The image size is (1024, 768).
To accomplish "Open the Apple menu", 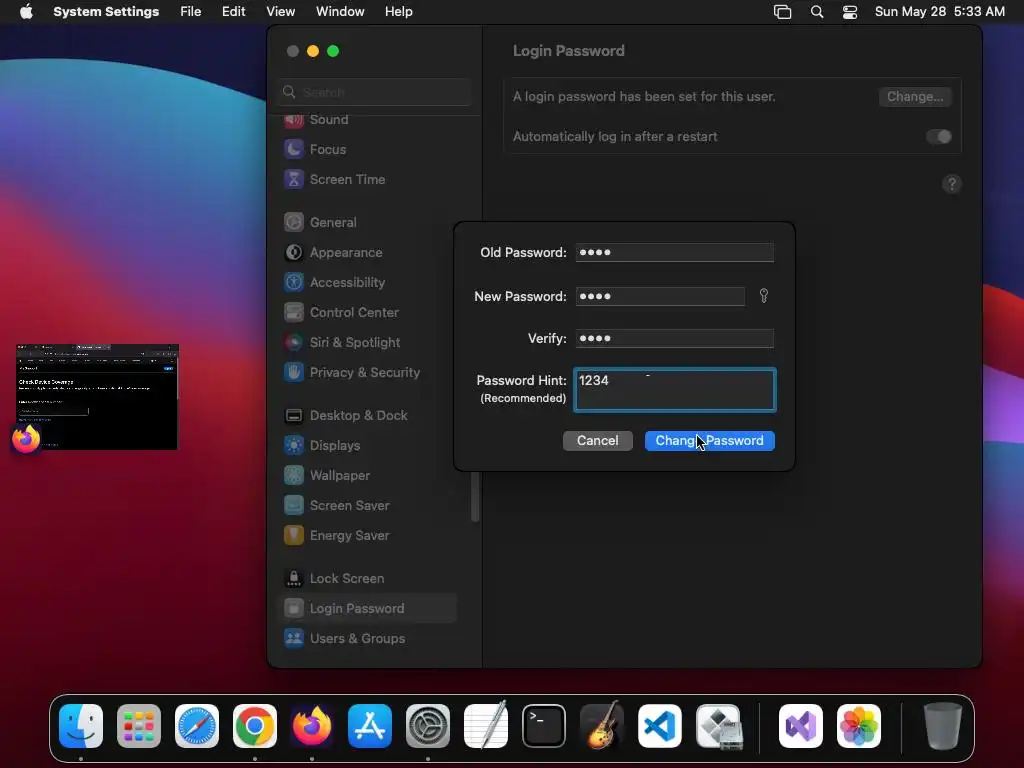I will click(26, 12).
